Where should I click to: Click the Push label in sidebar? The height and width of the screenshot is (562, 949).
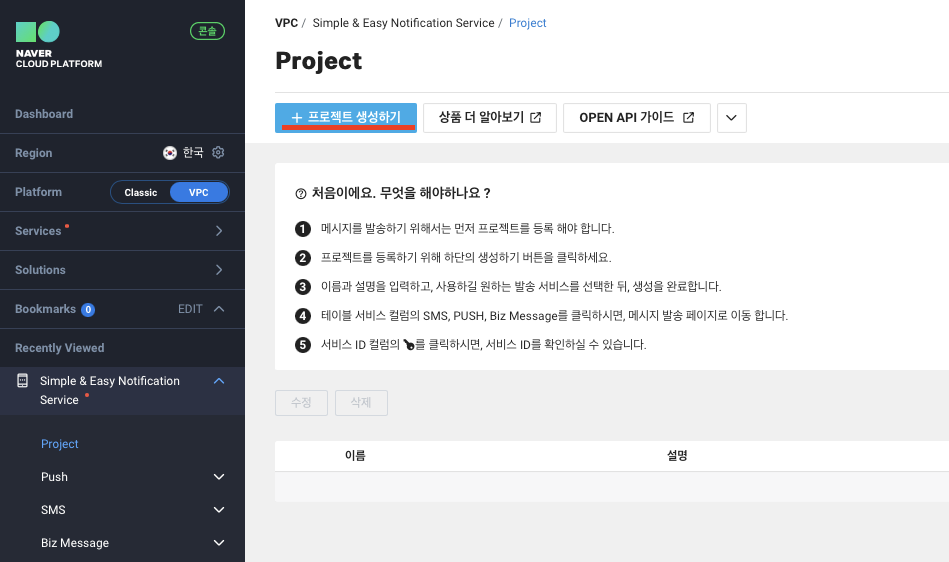(x=54, y=477)
